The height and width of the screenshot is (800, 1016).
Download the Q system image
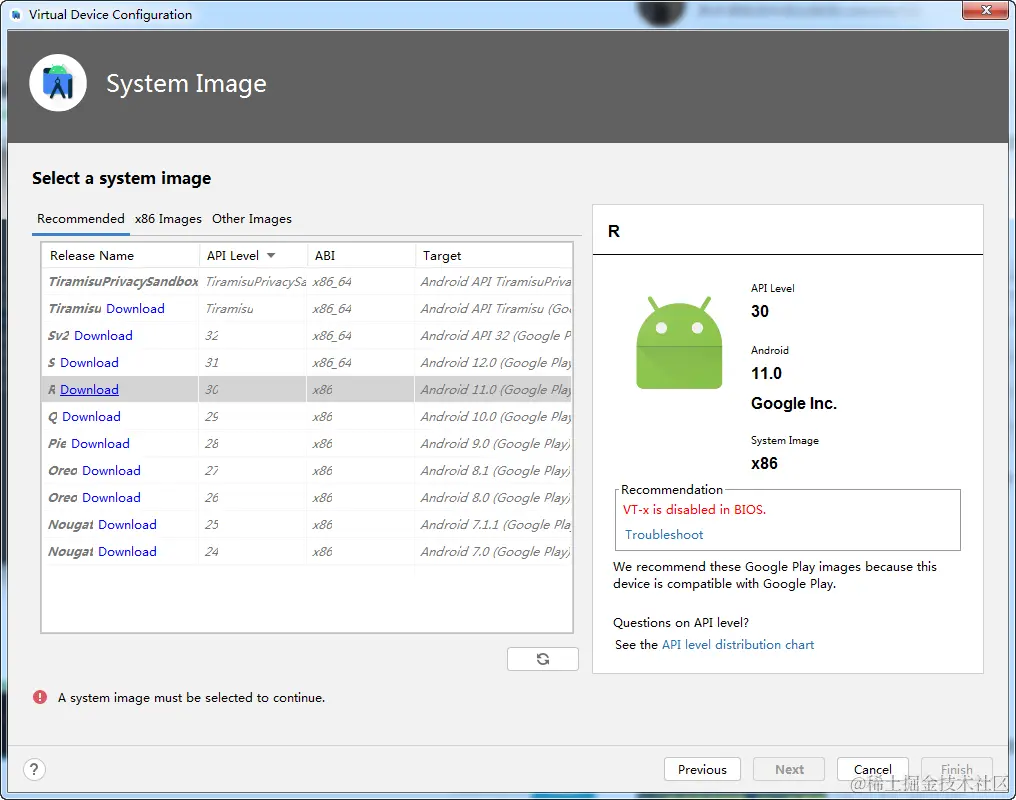[91, 417]
